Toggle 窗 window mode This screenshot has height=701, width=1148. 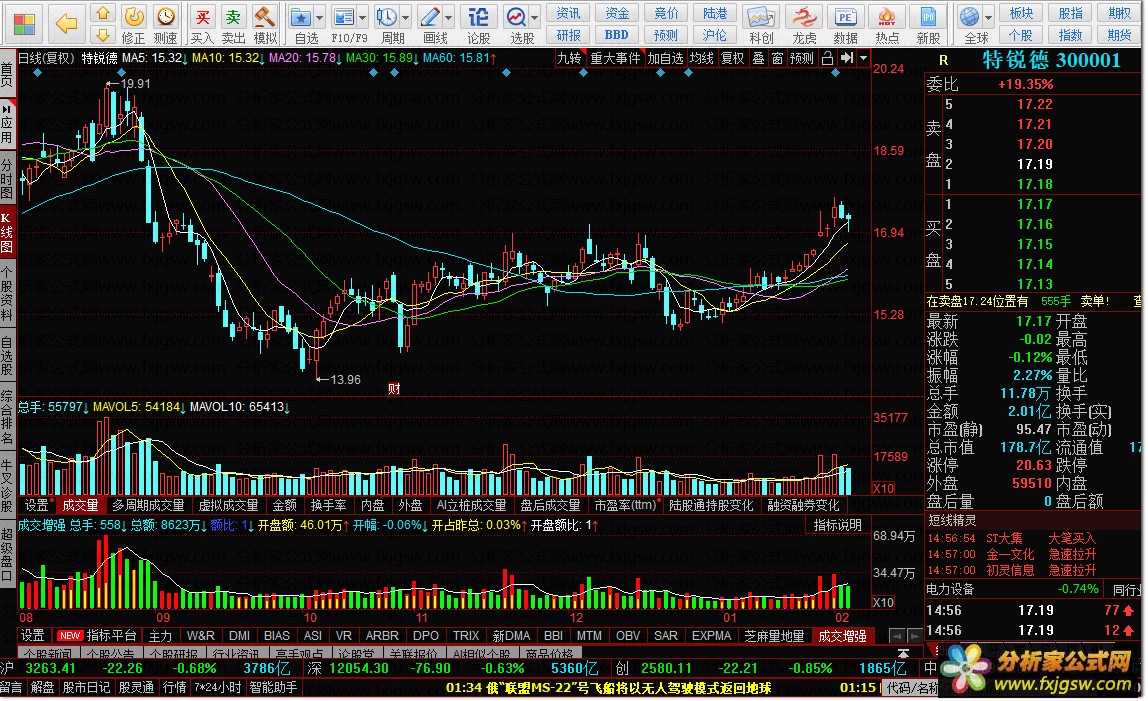click(x=777, y=58)
